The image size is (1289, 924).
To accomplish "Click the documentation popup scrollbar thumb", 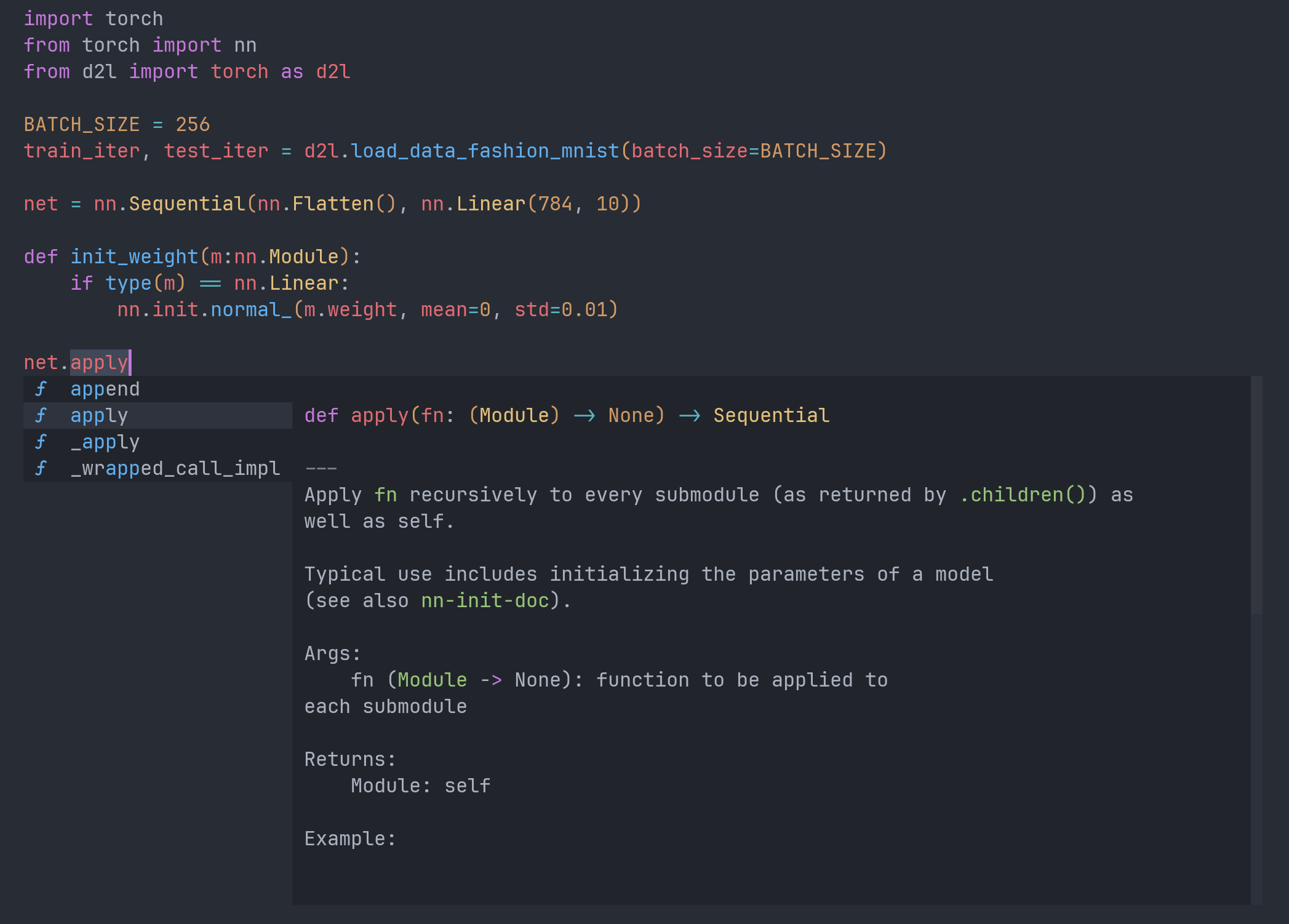I will click(x=1256, y=495).
